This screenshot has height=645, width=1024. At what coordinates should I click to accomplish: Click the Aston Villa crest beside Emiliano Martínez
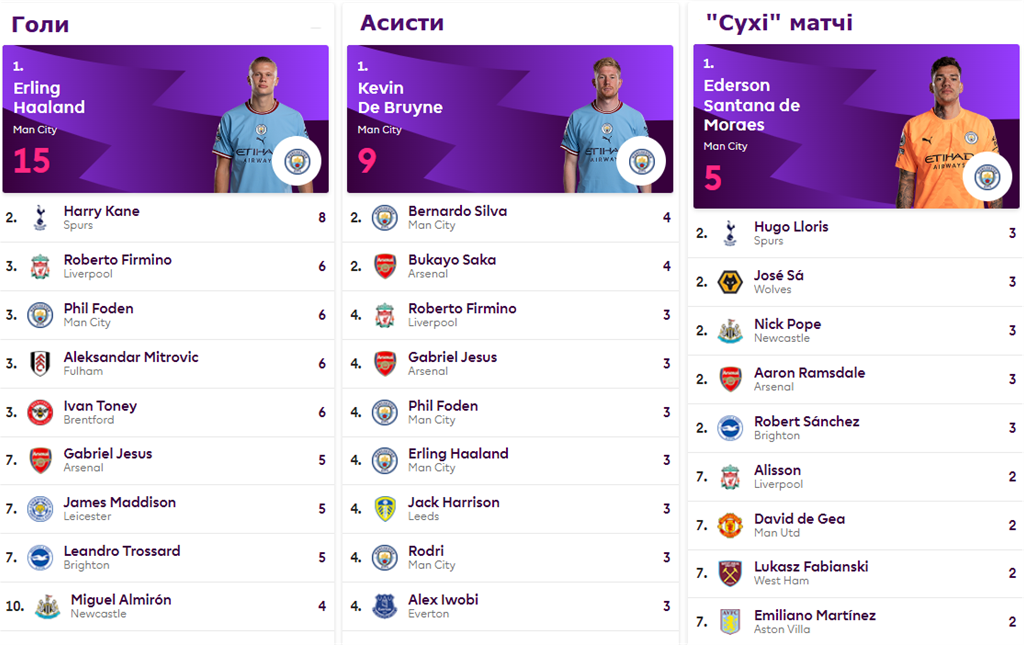(x=730, y=621)
